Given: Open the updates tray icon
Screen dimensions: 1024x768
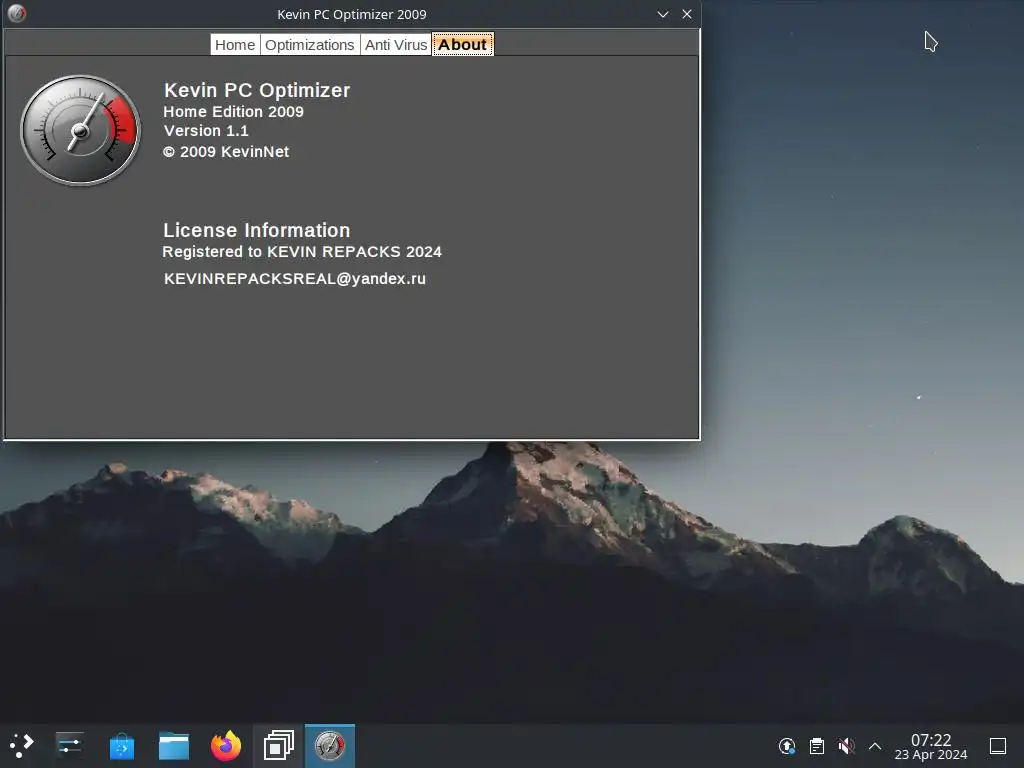Looking at the screenshot, I should [787, 746].
